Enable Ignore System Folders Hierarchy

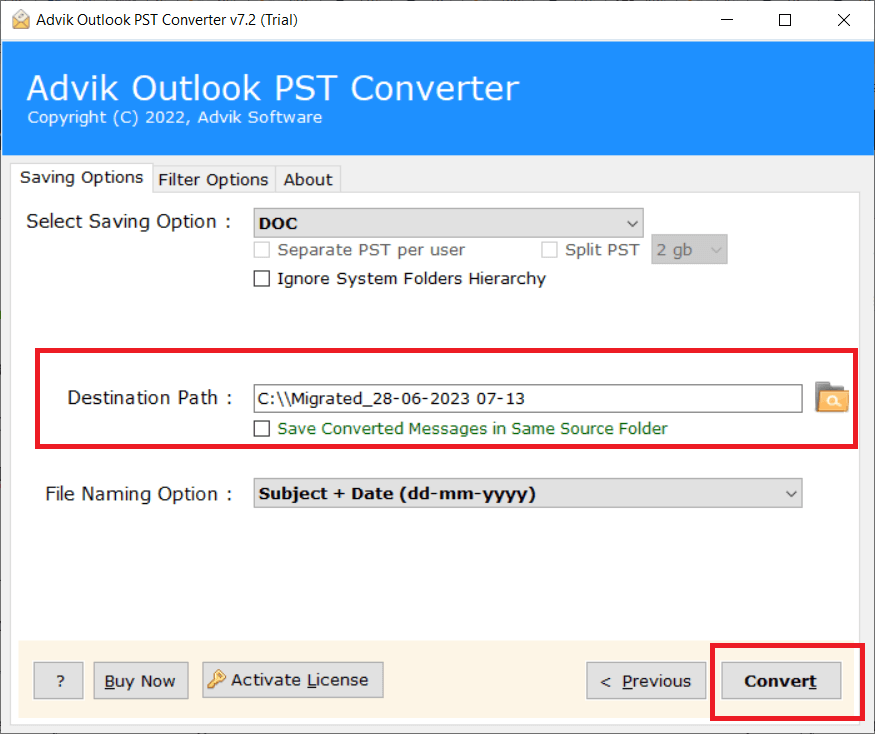click(262, 279)
